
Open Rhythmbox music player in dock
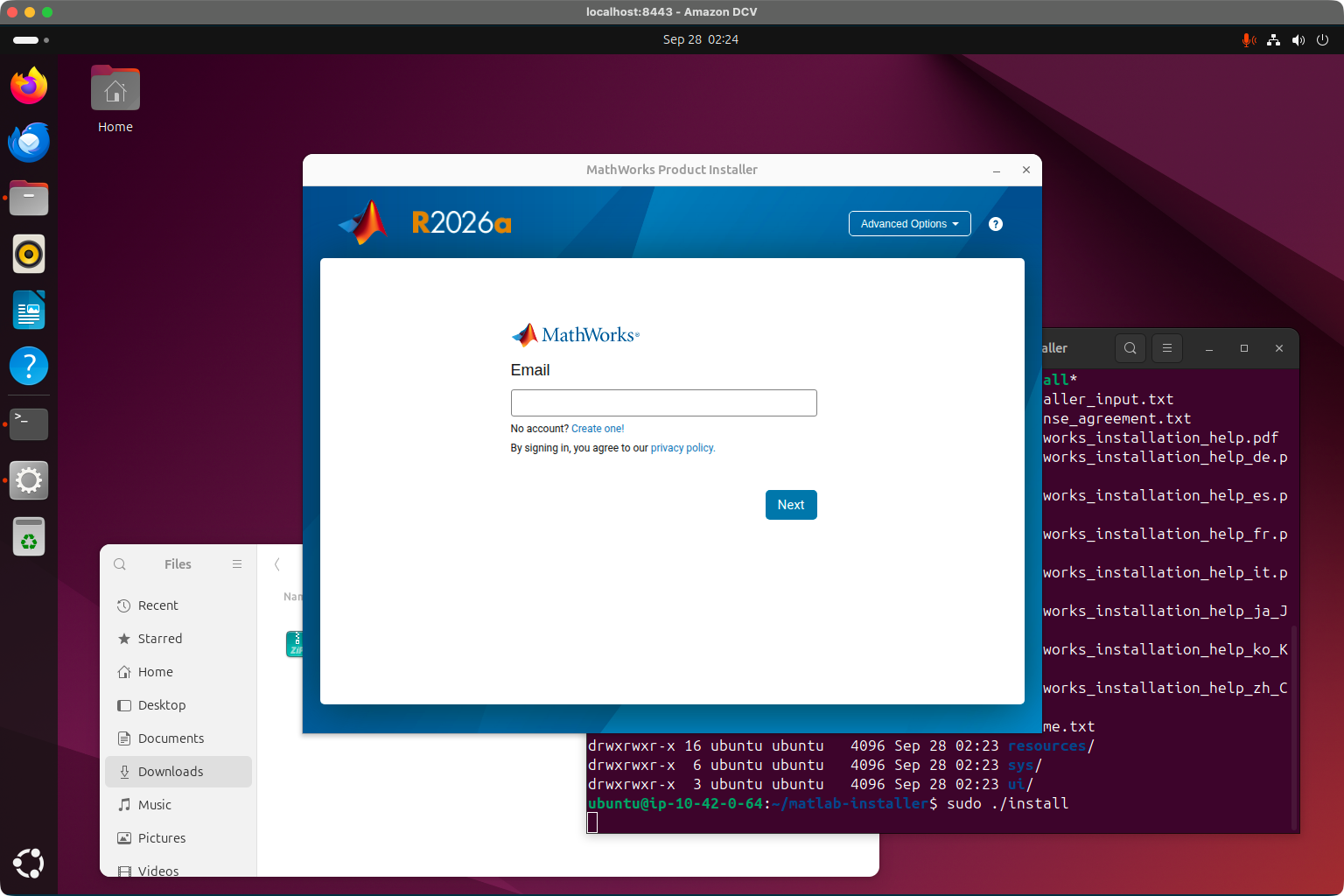(29, 254)
